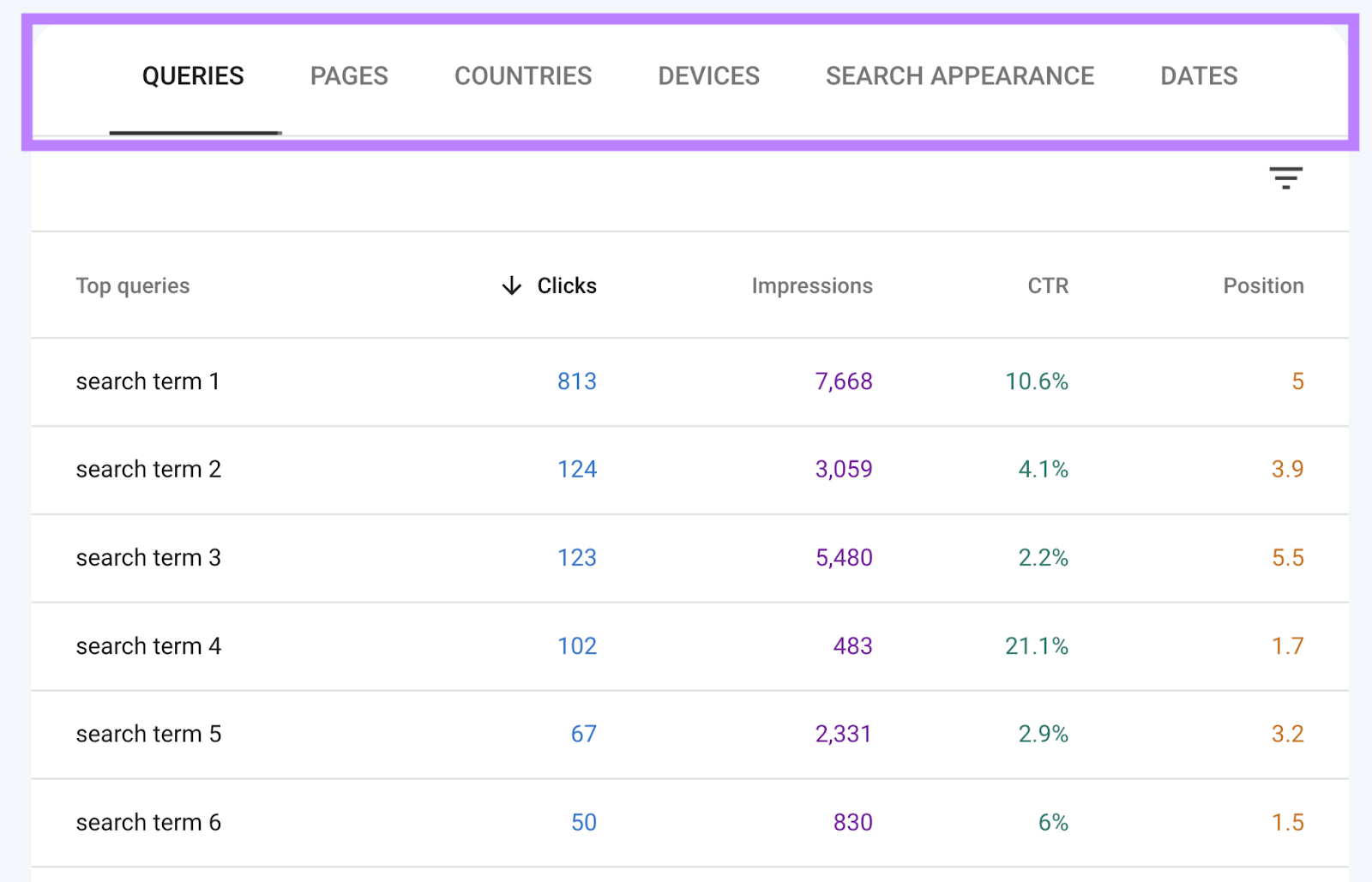Select the QUERIES tab
The image size is (1372, 882).
[194, 75]
